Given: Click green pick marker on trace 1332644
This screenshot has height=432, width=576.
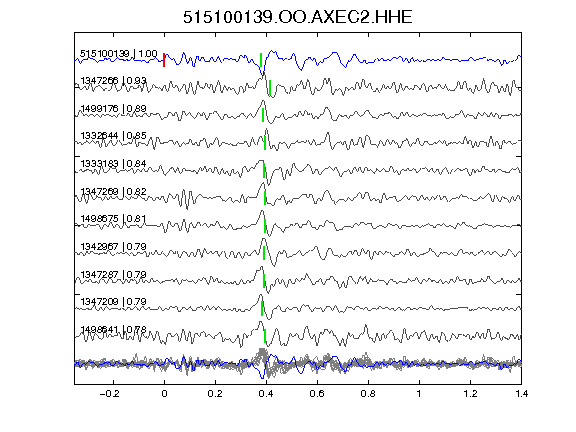Looking at the screenshot, I should pyautogui.click(x=265, y=143).
